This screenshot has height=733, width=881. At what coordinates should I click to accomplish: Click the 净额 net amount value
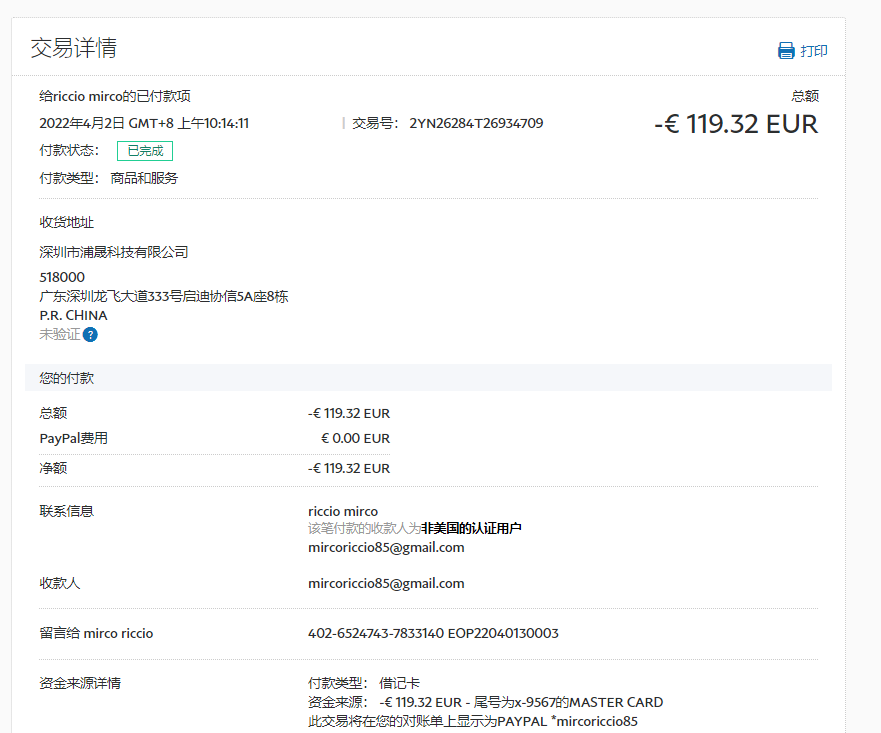[x=349, y=468]
